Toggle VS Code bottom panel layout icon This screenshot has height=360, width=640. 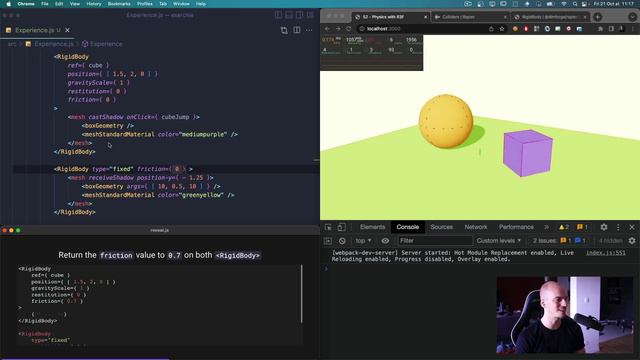coord(289,15)
